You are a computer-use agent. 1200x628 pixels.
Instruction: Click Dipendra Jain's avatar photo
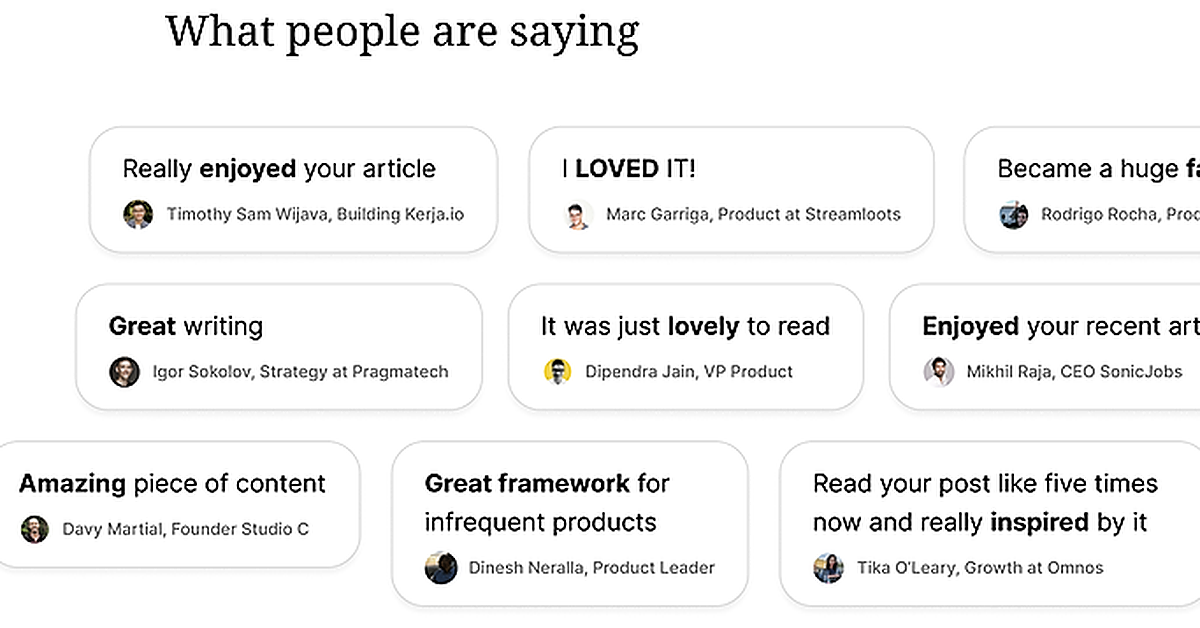(x=557, y=372)
